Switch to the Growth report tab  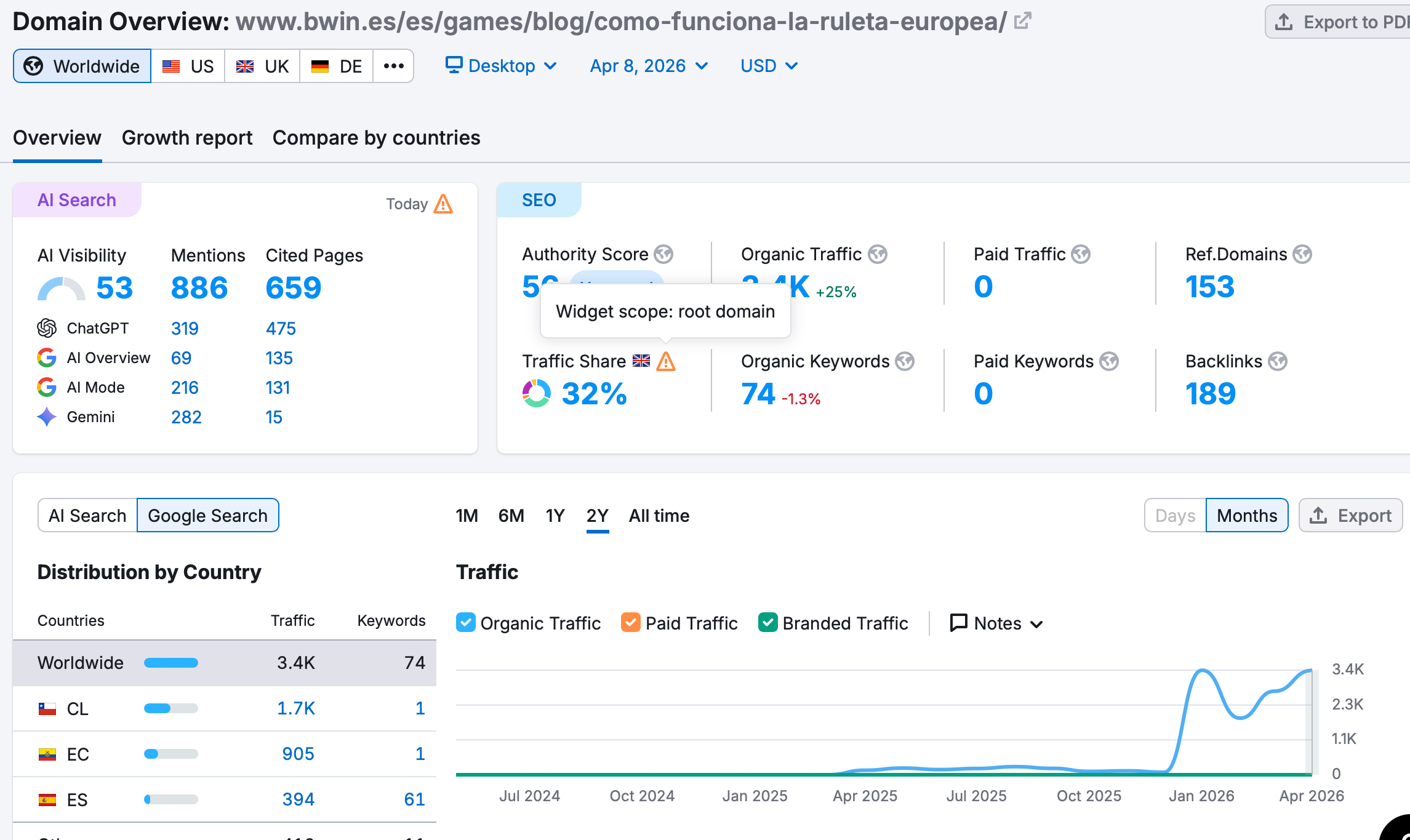point(187,138)
